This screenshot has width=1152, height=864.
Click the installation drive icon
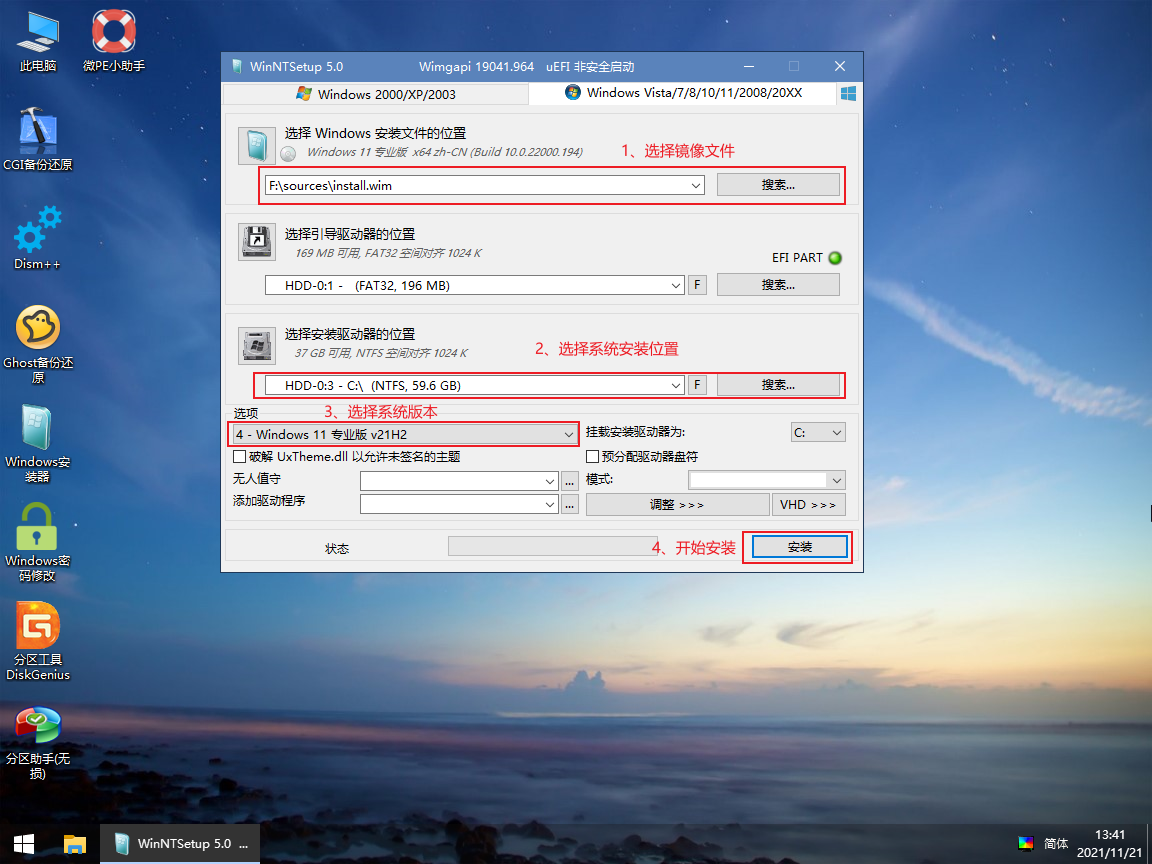pos(256,346)
